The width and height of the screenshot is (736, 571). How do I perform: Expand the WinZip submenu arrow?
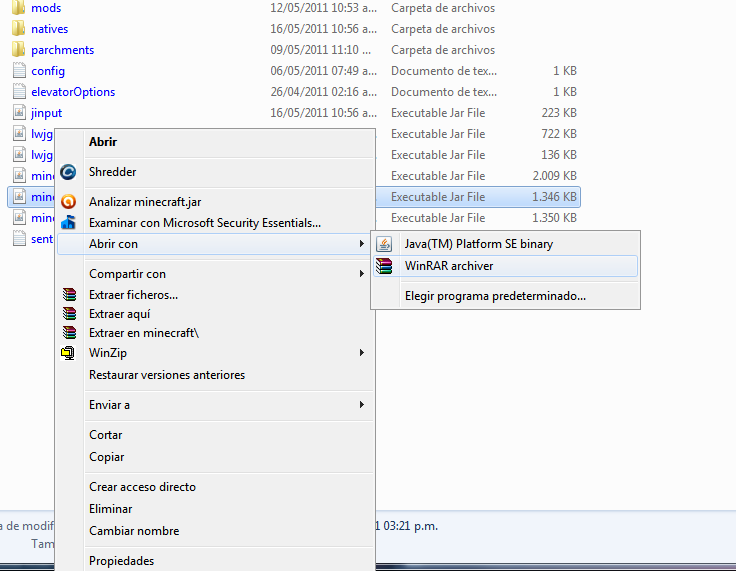pyautogui.click(x=361, y=353)
